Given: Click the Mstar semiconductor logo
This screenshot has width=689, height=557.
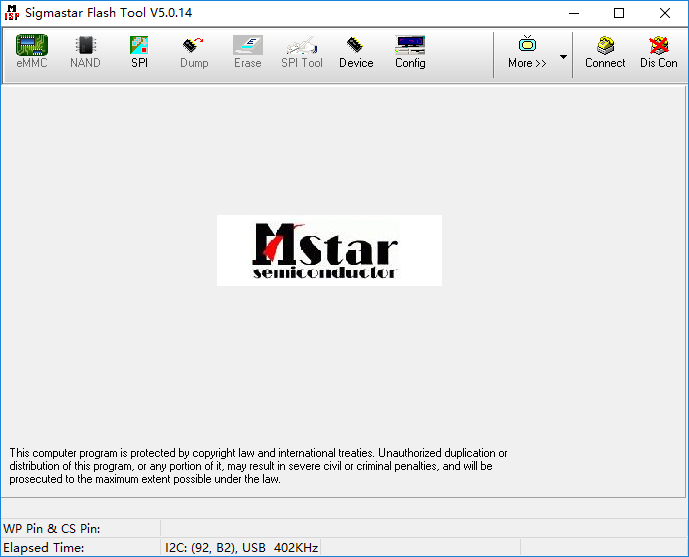Looking at the screenshot, I should pyautogui.click(x=329, y=250).
